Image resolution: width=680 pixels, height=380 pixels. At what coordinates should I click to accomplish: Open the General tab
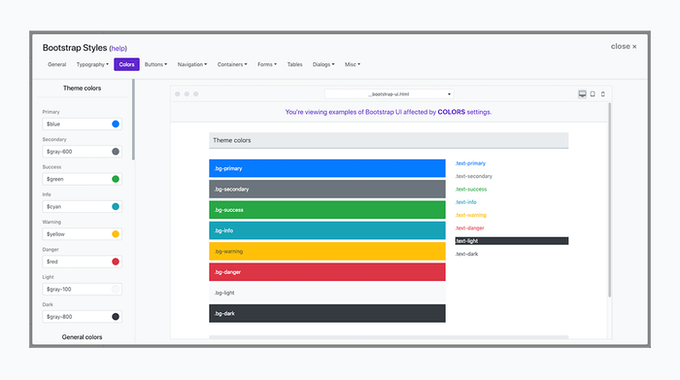point(57,64)
